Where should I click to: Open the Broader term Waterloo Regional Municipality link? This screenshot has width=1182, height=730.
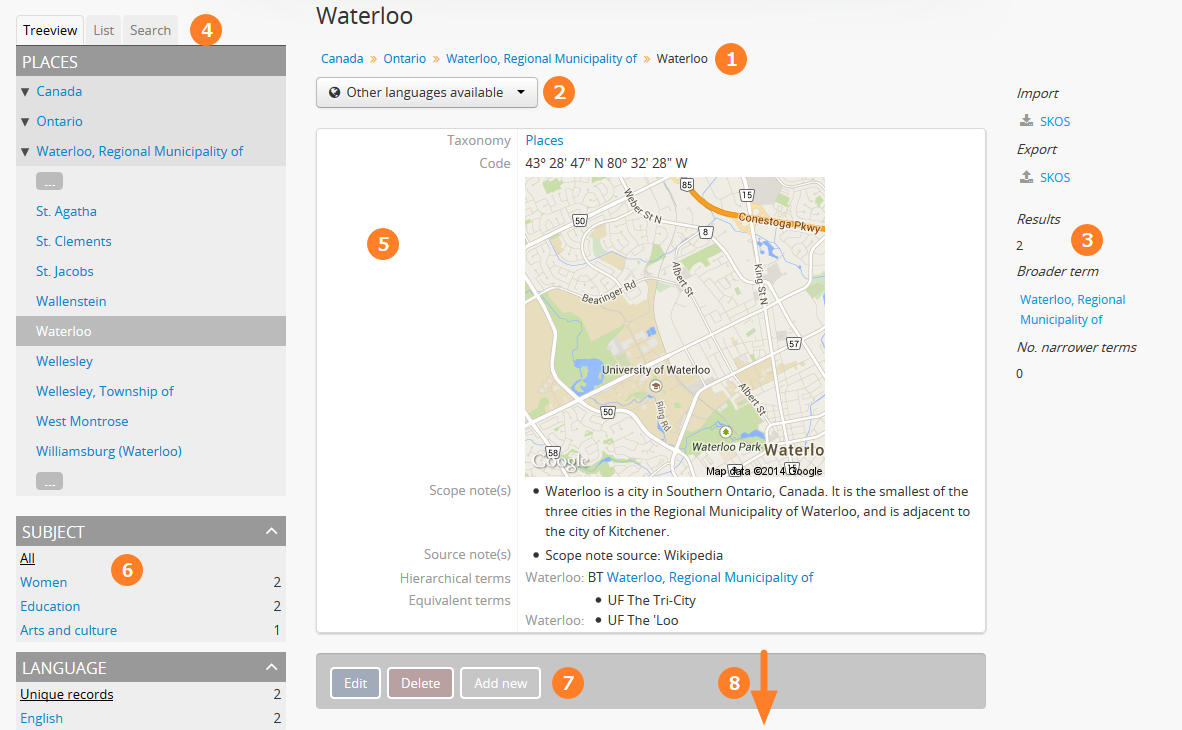(1072, 309)
